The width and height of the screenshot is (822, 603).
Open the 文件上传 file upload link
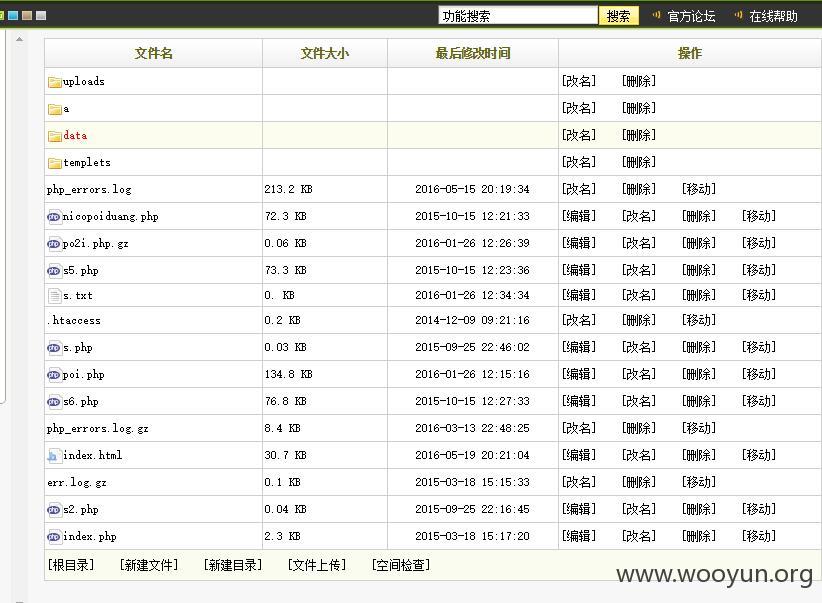point(317,565)
